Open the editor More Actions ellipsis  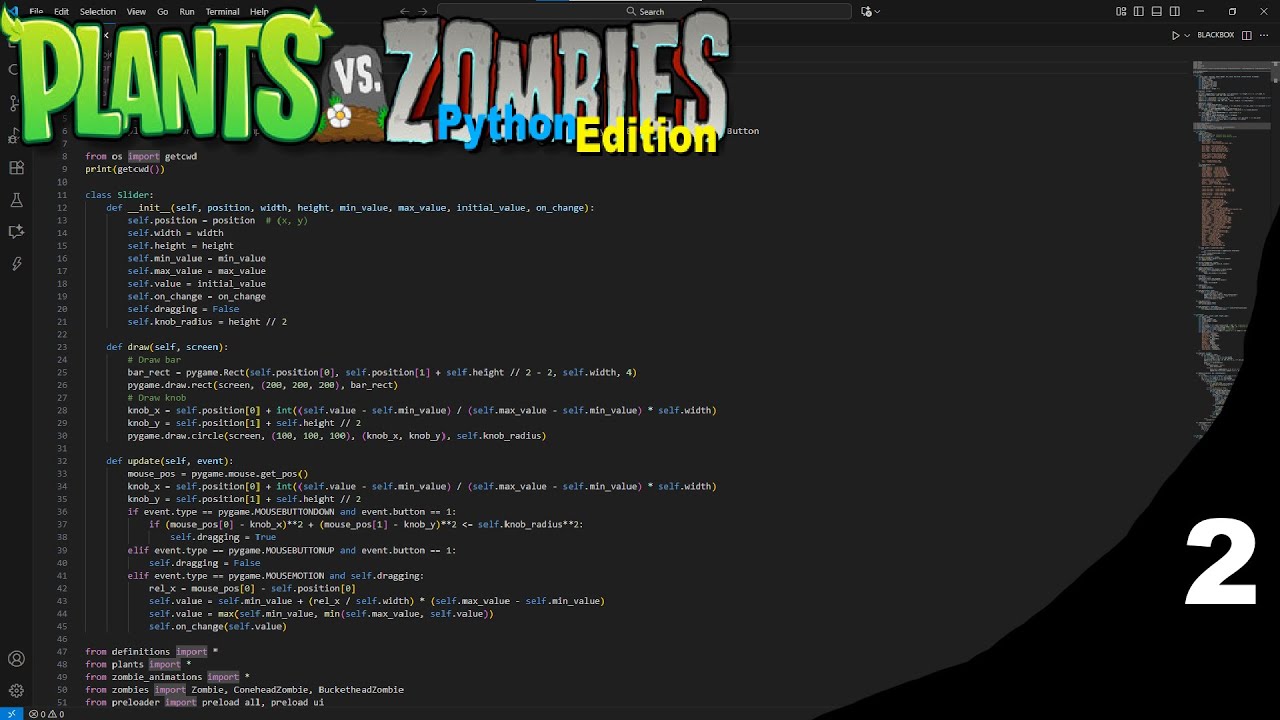coord(1263,35)
